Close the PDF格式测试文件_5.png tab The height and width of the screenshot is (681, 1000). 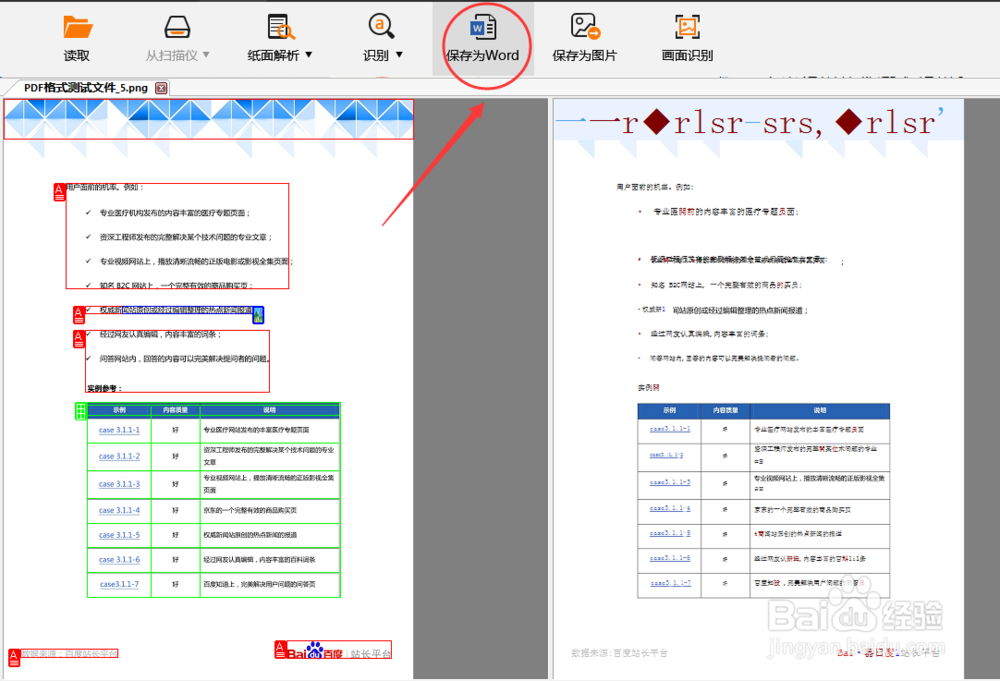[x=160, y=88]
